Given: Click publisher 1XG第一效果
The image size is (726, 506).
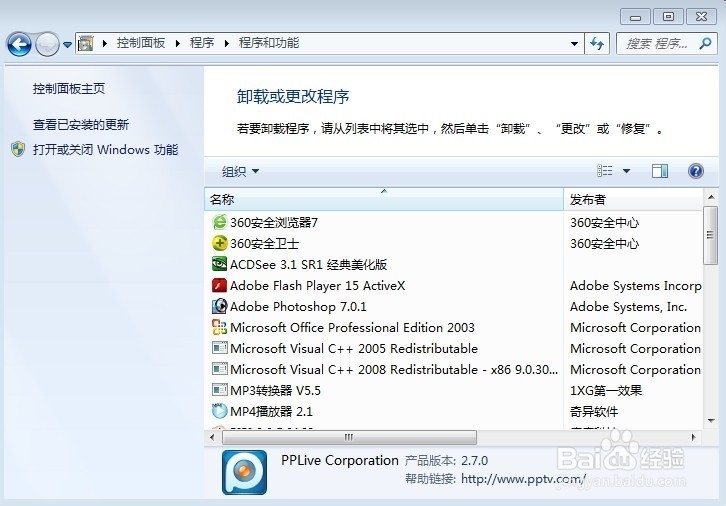Looking at the screenshot, I should pos(606,390).
